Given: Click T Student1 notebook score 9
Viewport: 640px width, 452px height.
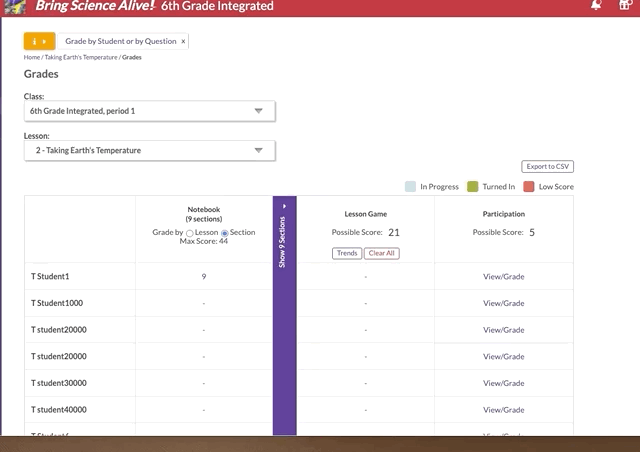Looking at the screenshot, I should [204, 276].
